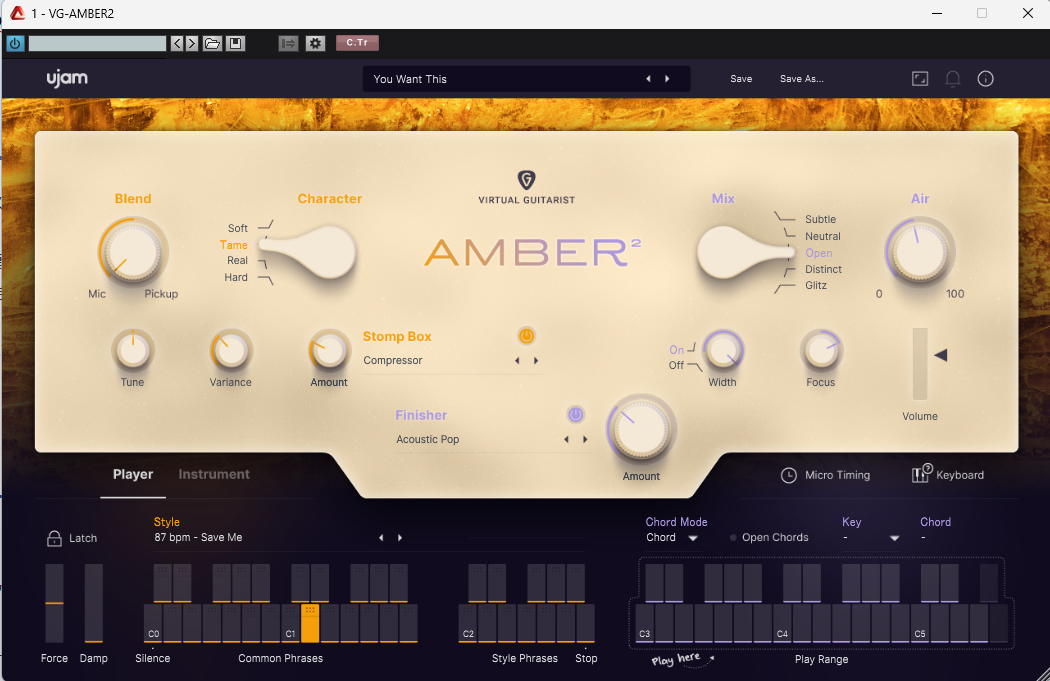Select Open mix setting

pos(818,253)
